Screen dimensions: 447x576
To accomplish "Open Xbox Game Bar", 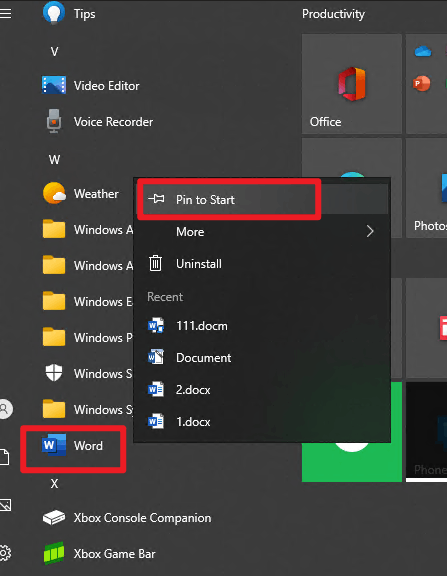I will pyautogui.click(x=99, y=554).
